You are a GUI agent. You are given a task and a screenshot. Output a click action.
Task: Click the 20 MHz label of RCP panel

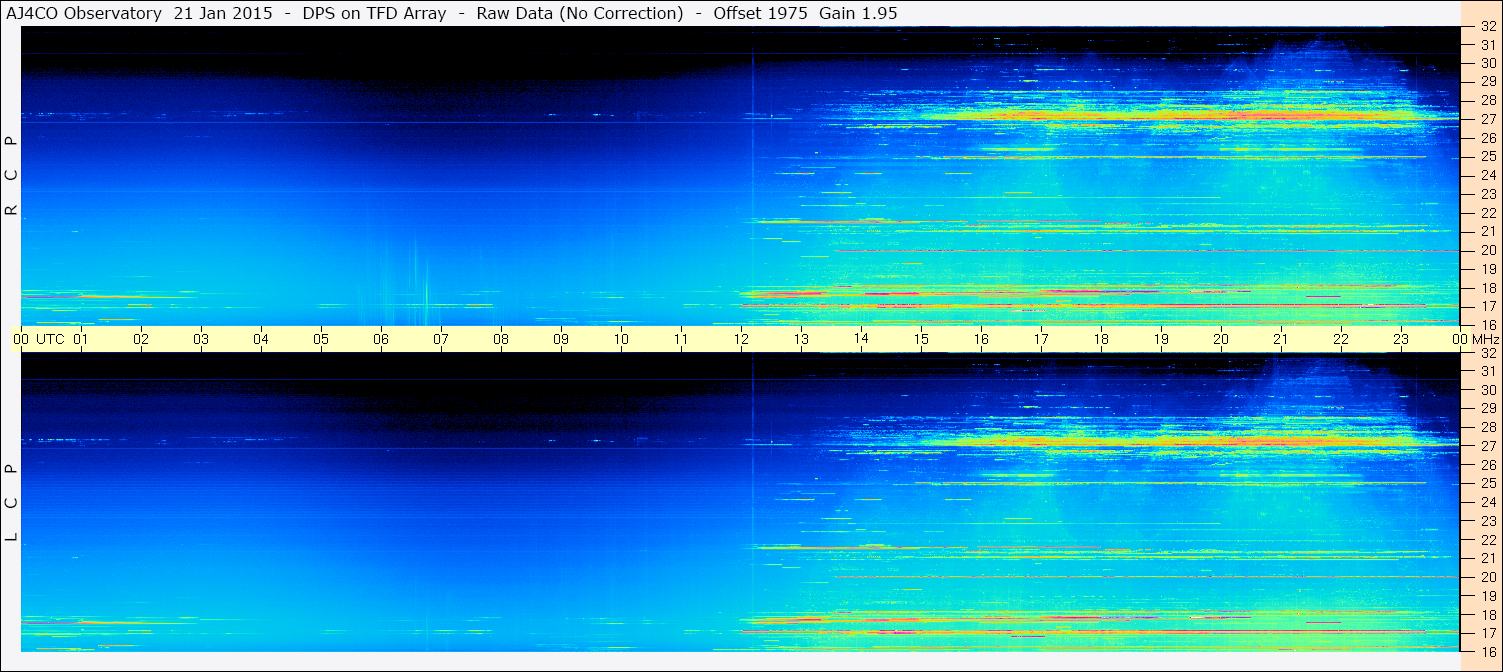(x=1488, y=250)
